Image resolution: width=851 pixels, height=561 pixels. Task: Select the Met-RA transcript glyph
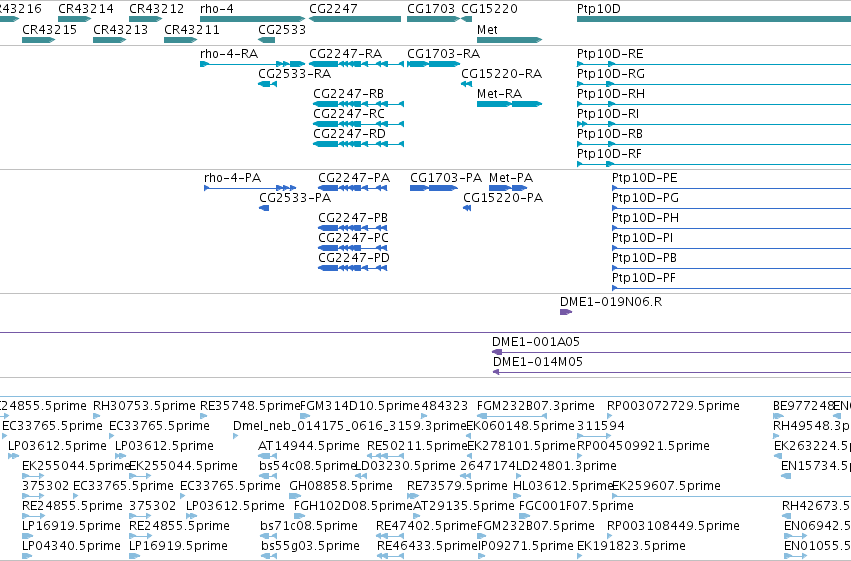pyautogui.click(x=509, y=104)
